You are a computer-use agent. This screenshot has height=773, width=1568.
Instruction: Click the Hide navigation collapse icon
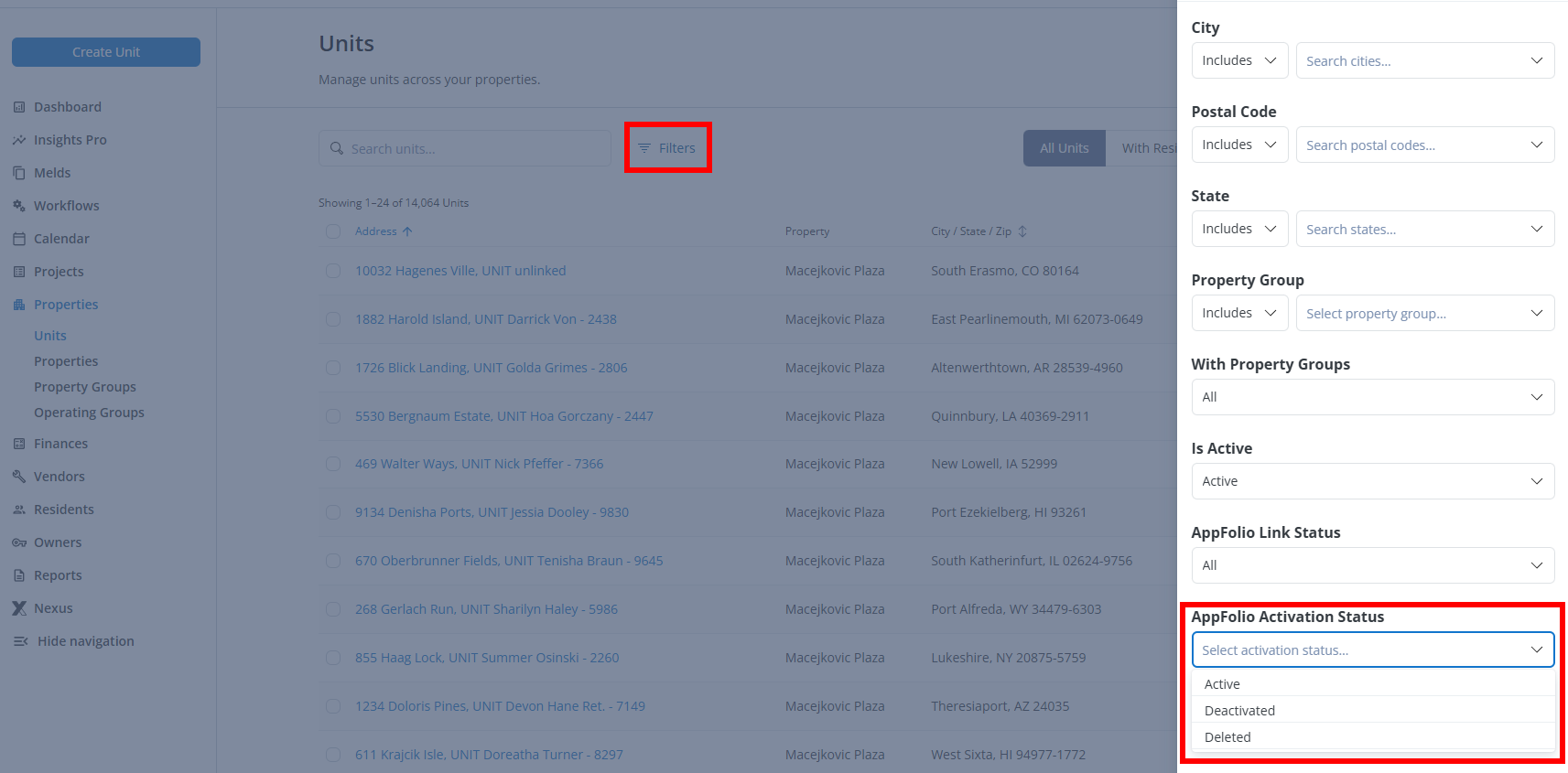(x=20, y=641)
